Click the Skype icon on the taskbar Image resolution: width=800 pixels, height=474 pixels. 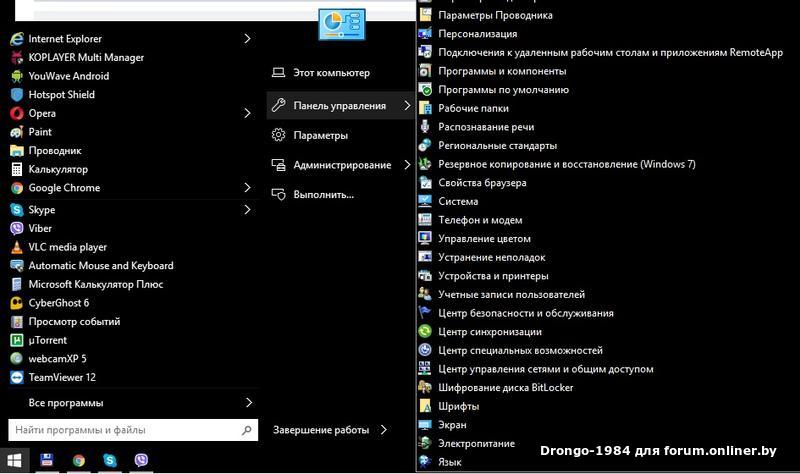click(110, 461)
